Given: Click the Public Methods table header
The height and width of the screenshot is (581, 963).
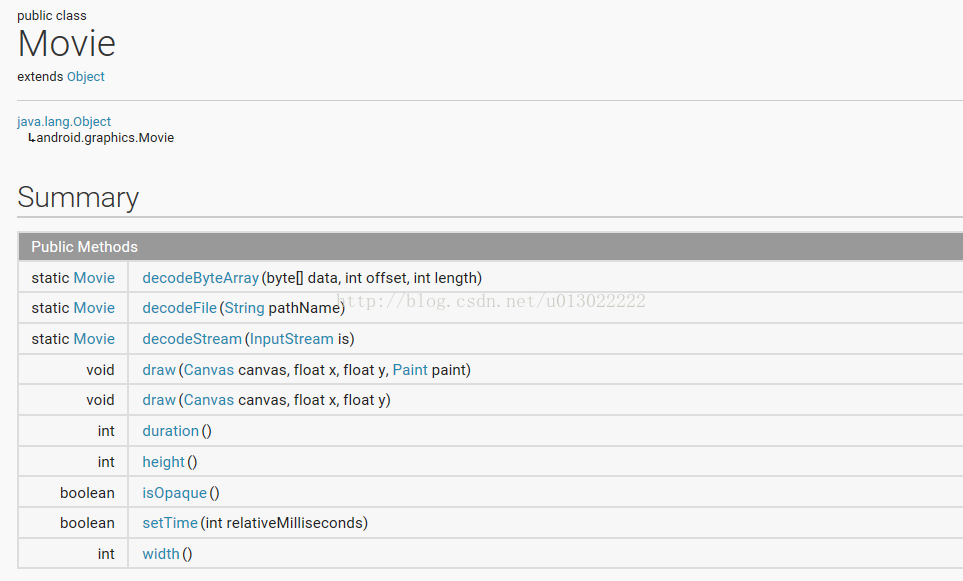Looking at the screenshot, I should [x=84, y=247].
